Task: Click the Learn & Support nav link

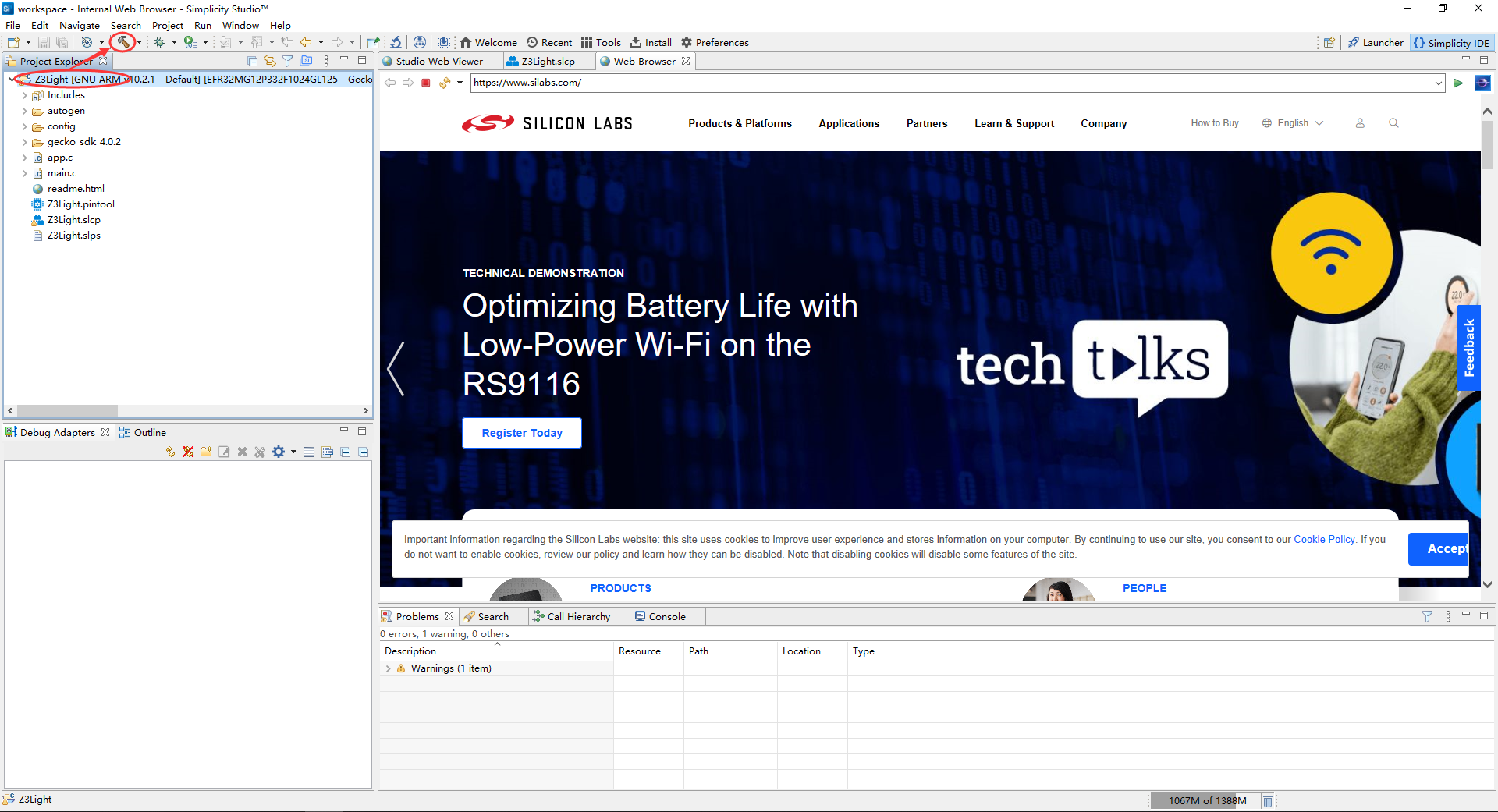Action: pos(1013,123)
